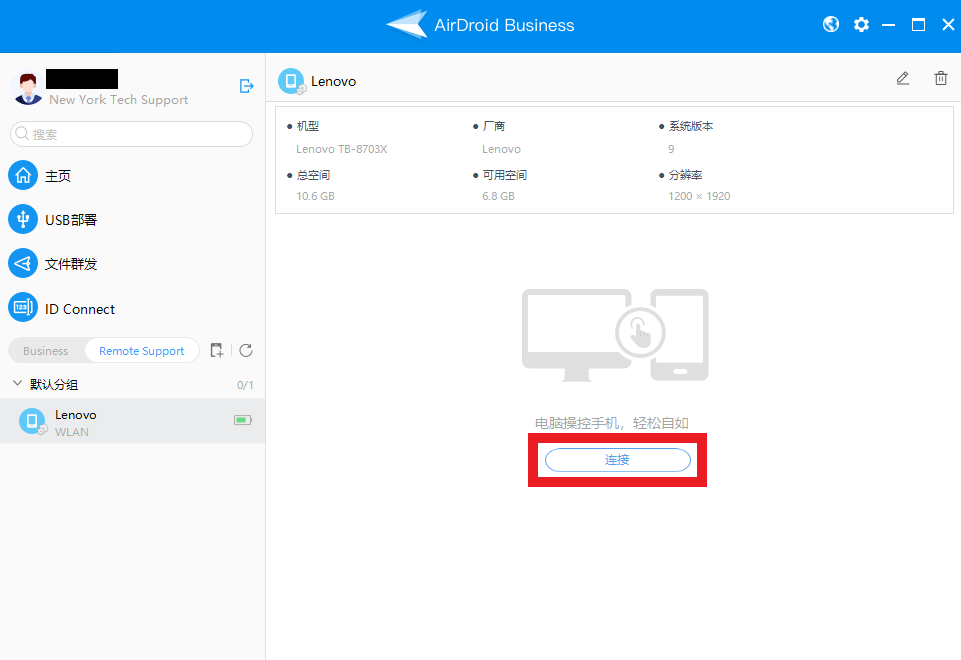Minimize the AirDroid Business window
This screenshot has width=961, height=660.
889,25
